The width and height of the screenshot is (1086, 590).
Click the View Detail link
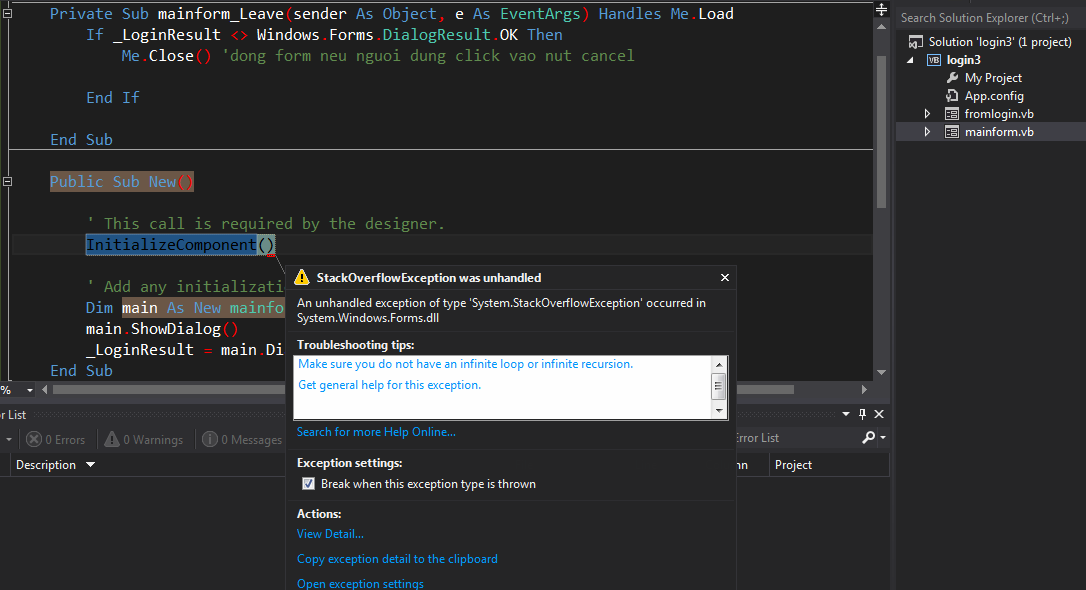point(330,533)
